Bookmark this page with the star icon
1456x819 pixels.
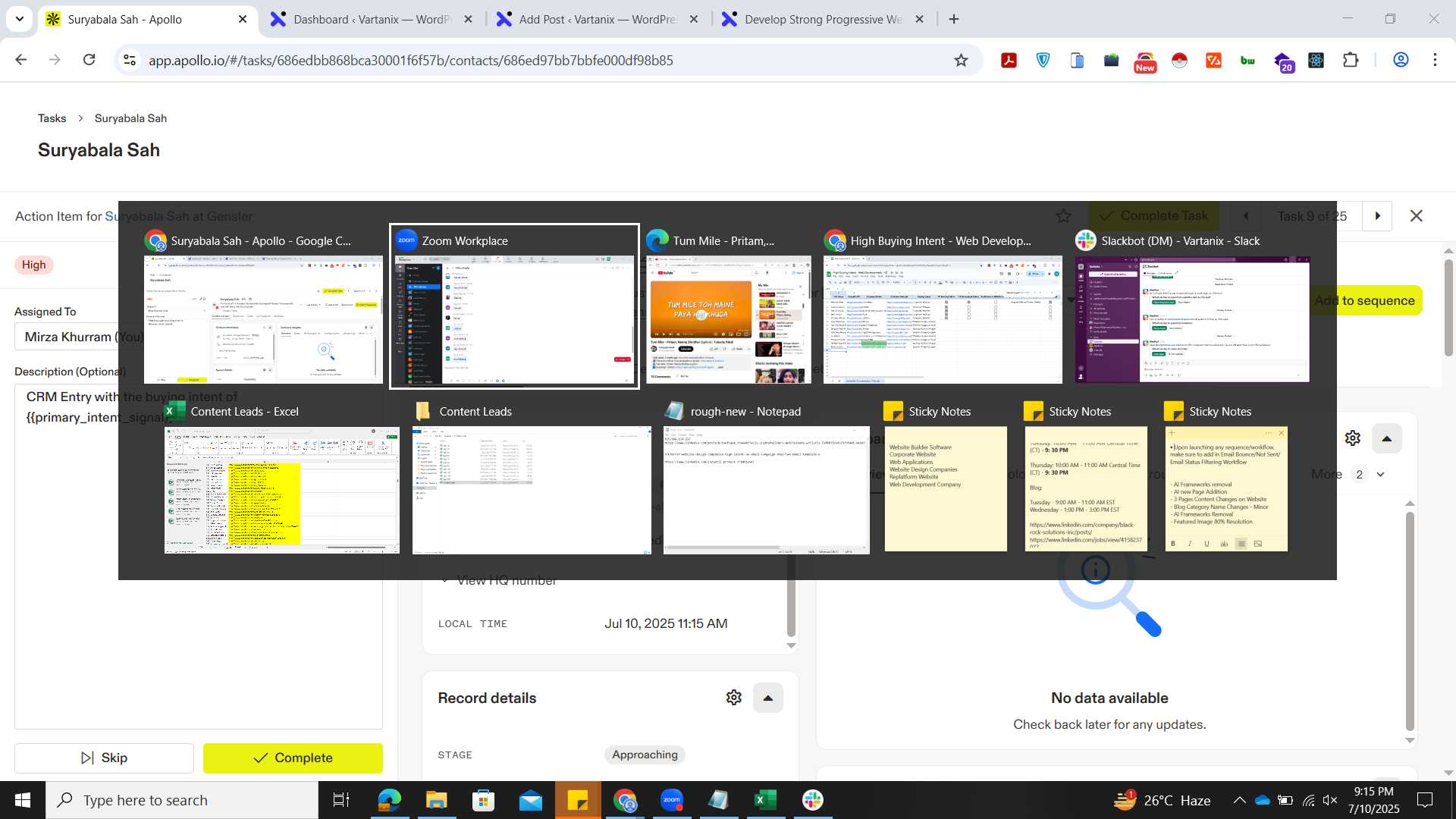tap(961, 60)
